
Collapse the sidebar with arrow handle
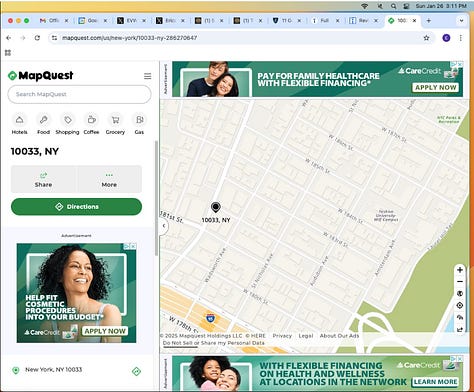coord(164,226)
